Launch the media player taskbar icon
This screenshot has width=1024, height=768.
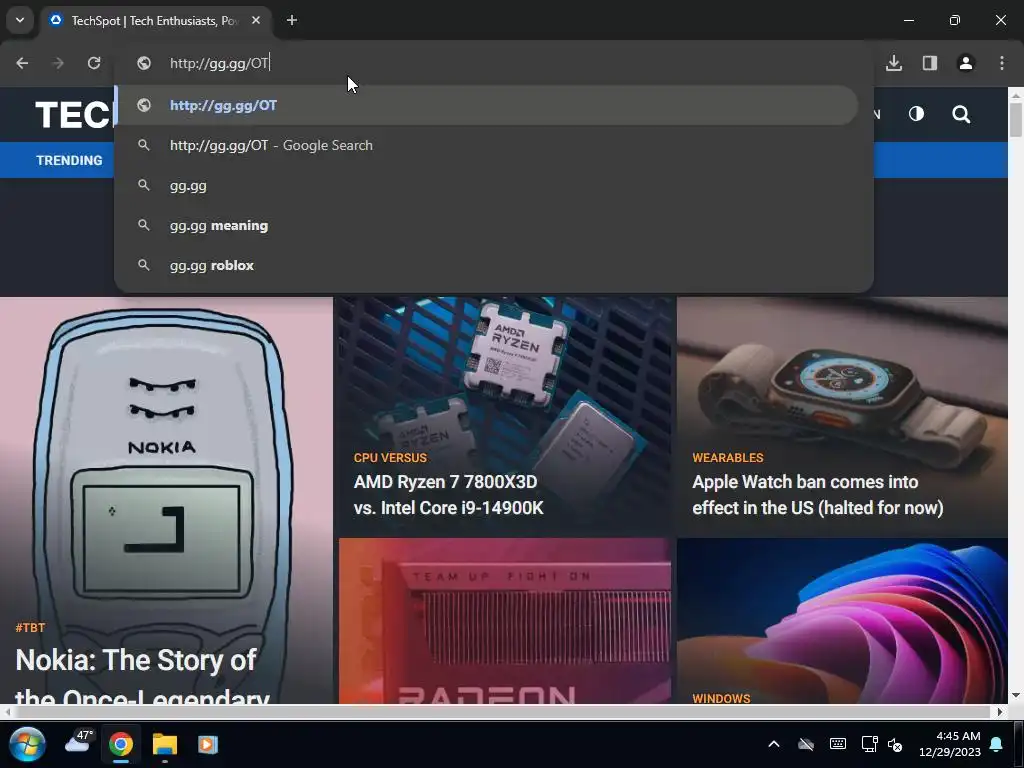pyautogui.click(x=208, y=744)
